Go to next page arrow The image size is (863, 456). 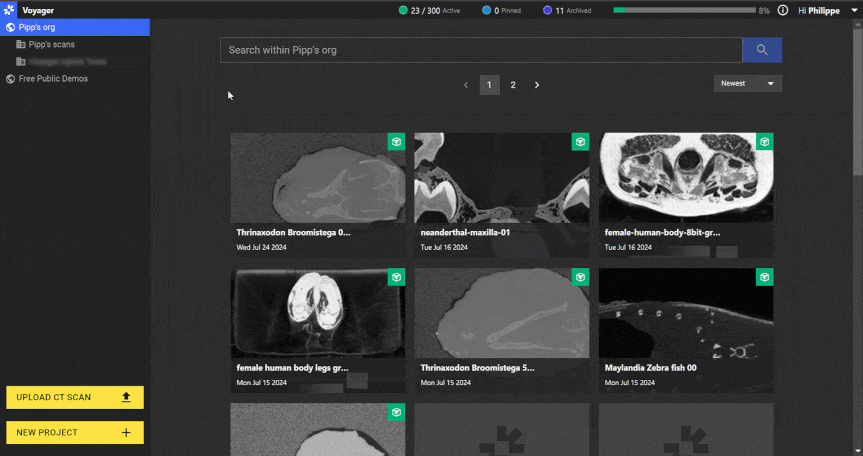[537, 85]
